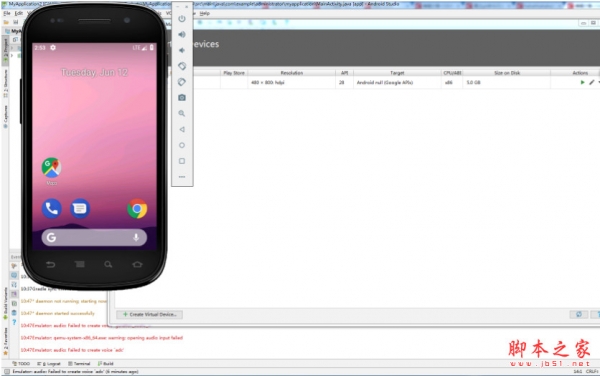Click the emulator volume down icon
600x376 pixels.
click(182, 50)
